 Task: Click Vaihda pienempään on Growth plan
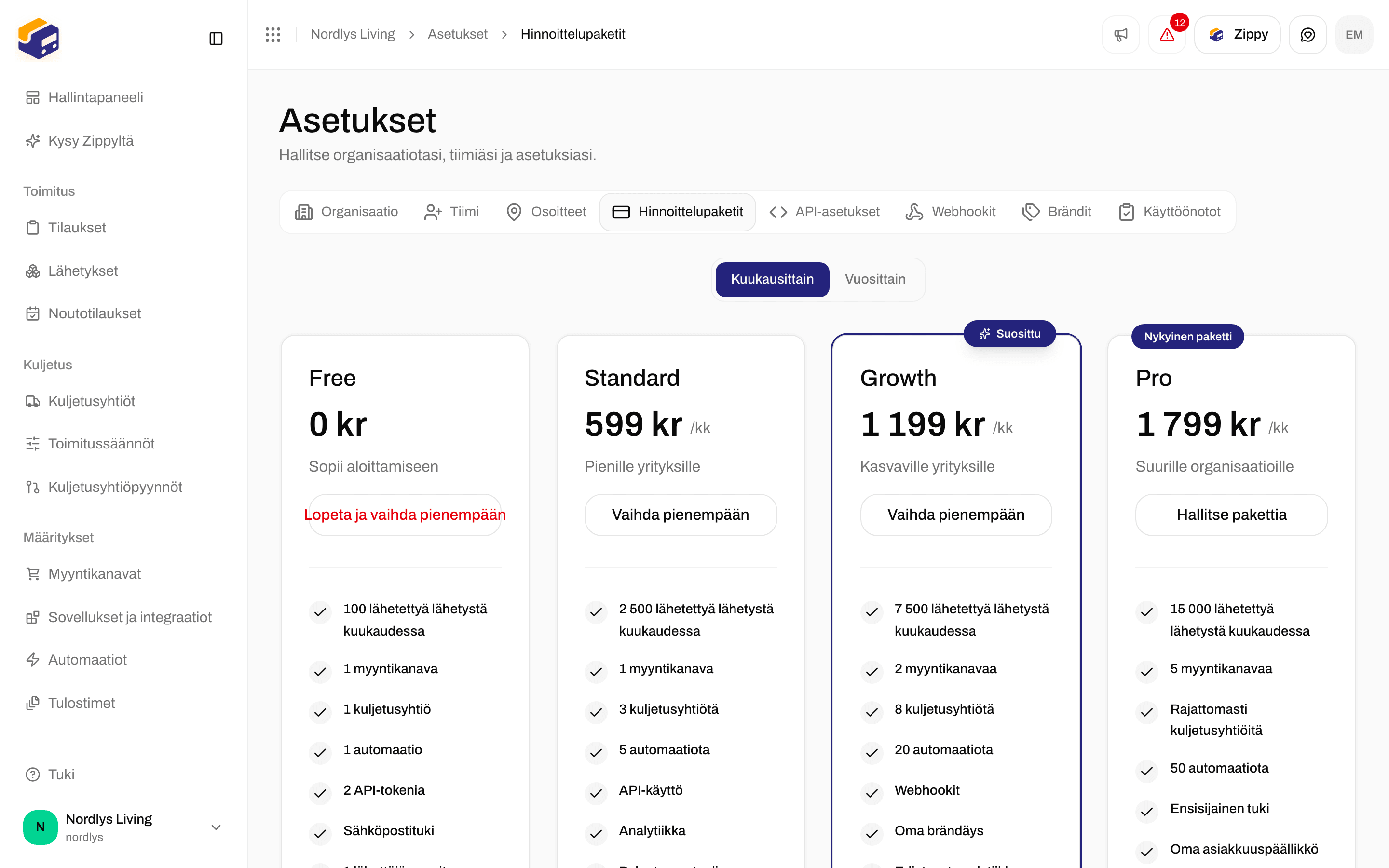955,515
